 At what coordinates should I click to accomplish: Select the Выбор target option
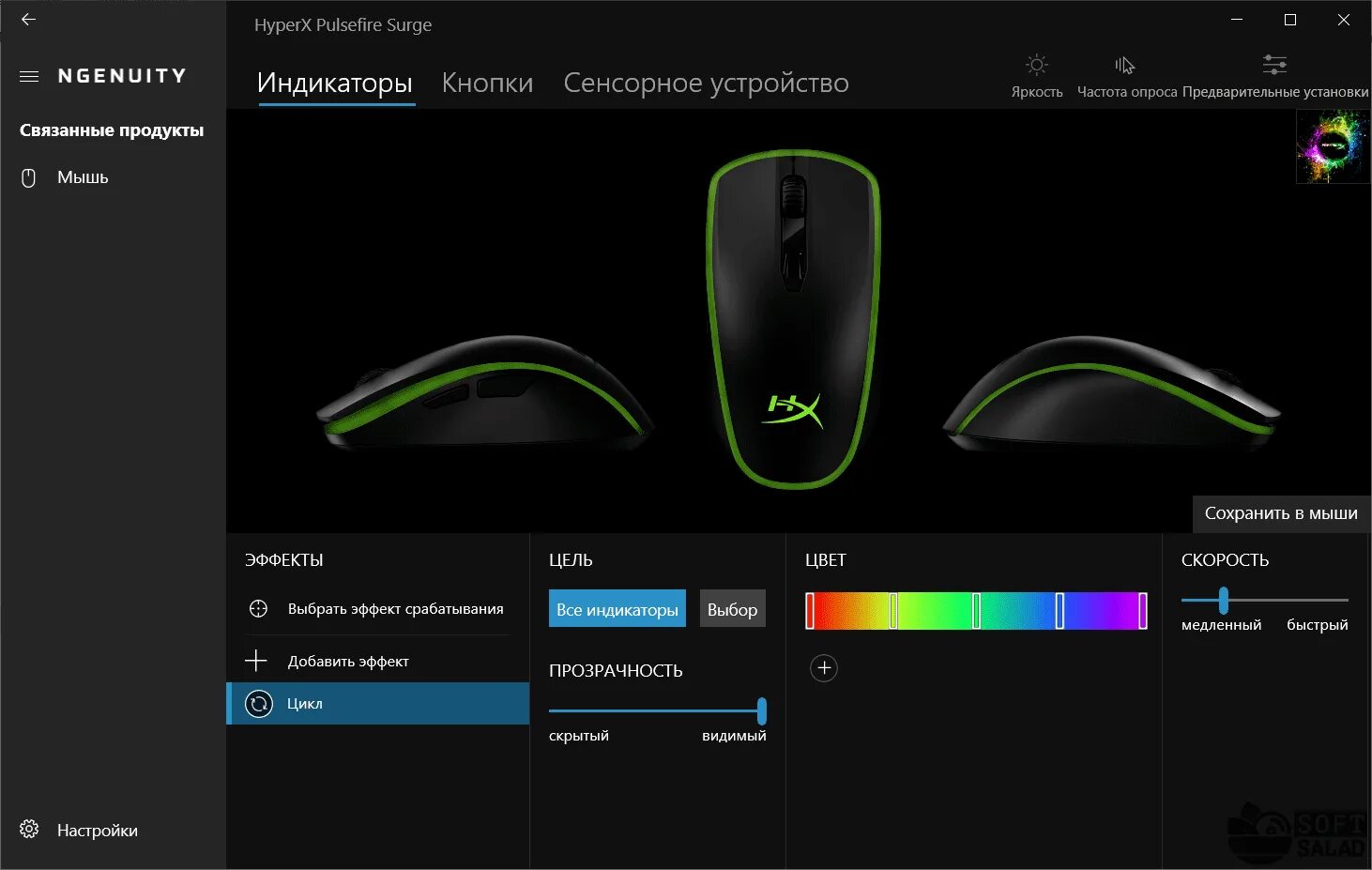(732, 609)
